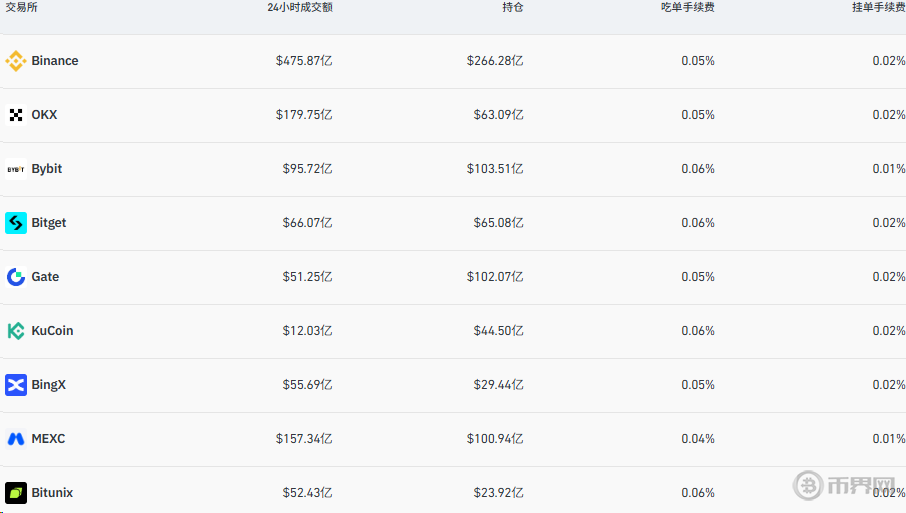906x513 pixels.
Task: Select OKX open interest $63.09亿
Action: (x=499, y=114)
